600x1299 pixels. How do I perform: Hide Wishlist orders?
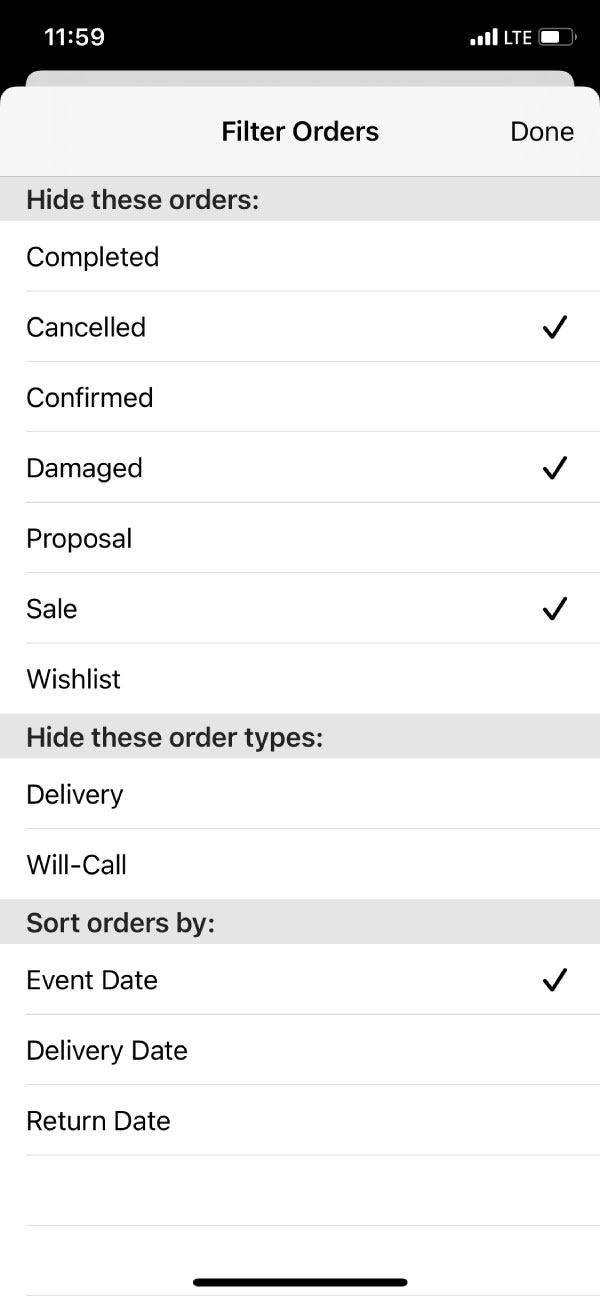pyautogui.click(x=300, y=679)
